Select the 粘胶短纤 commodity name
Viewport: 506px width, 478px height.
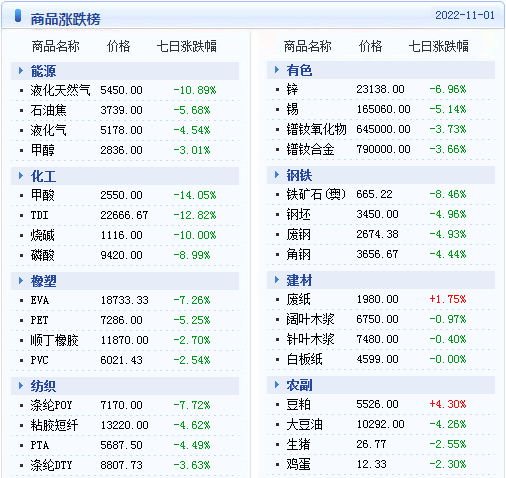click(x=54, y=425)
